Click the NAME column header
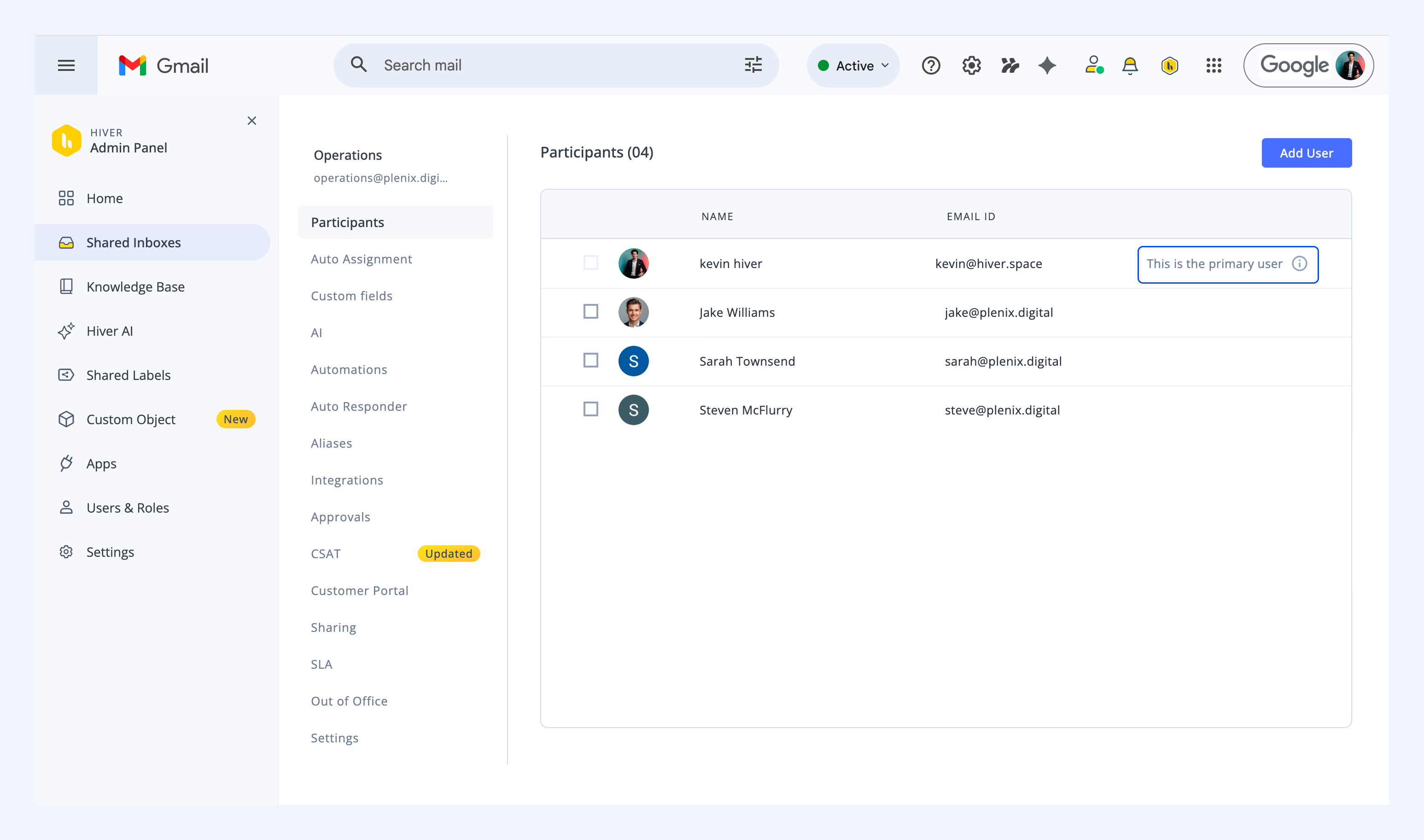Viewport: 1424px width, 840px height. (x=717, y=216)
